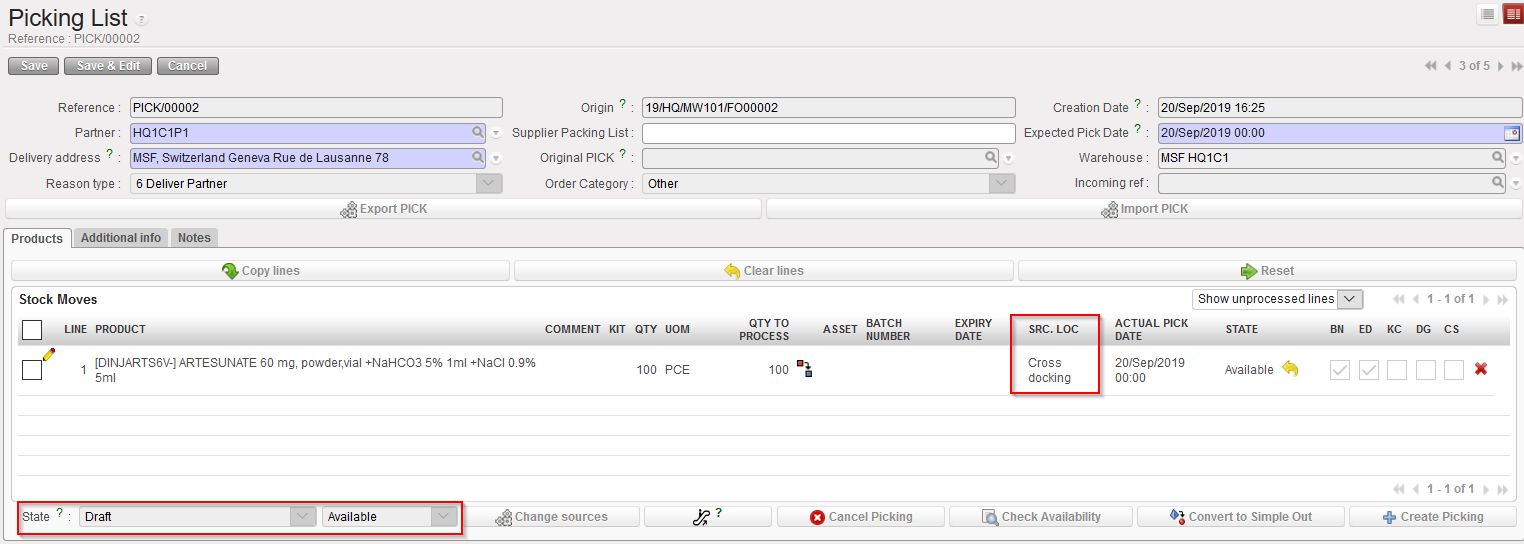Click the State help question mark

[x=59, y=514]
